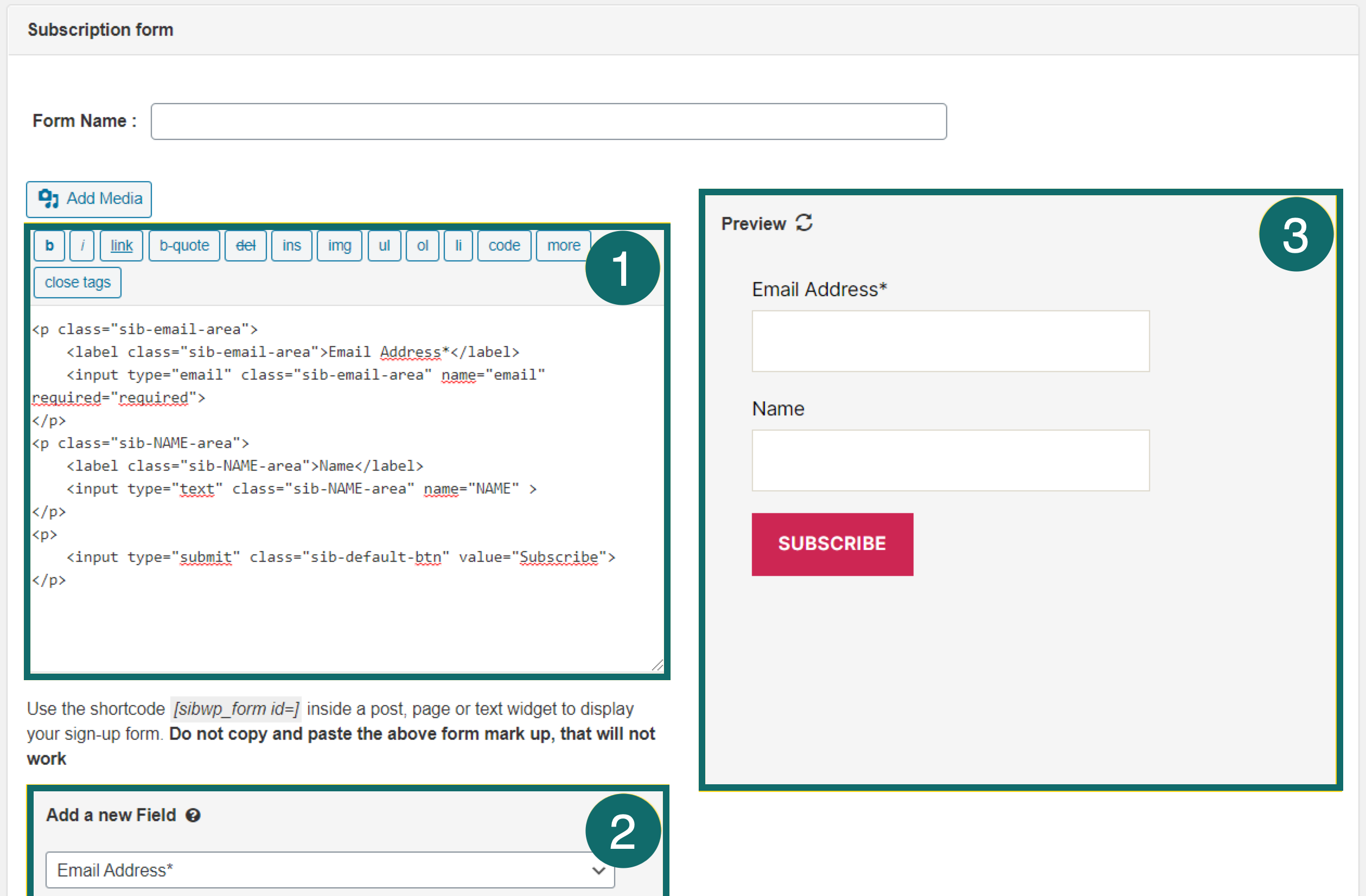This screenshot has width=1366, height=896.
Task: Open help icon beside Add a new Field
Action: (194, 815)
